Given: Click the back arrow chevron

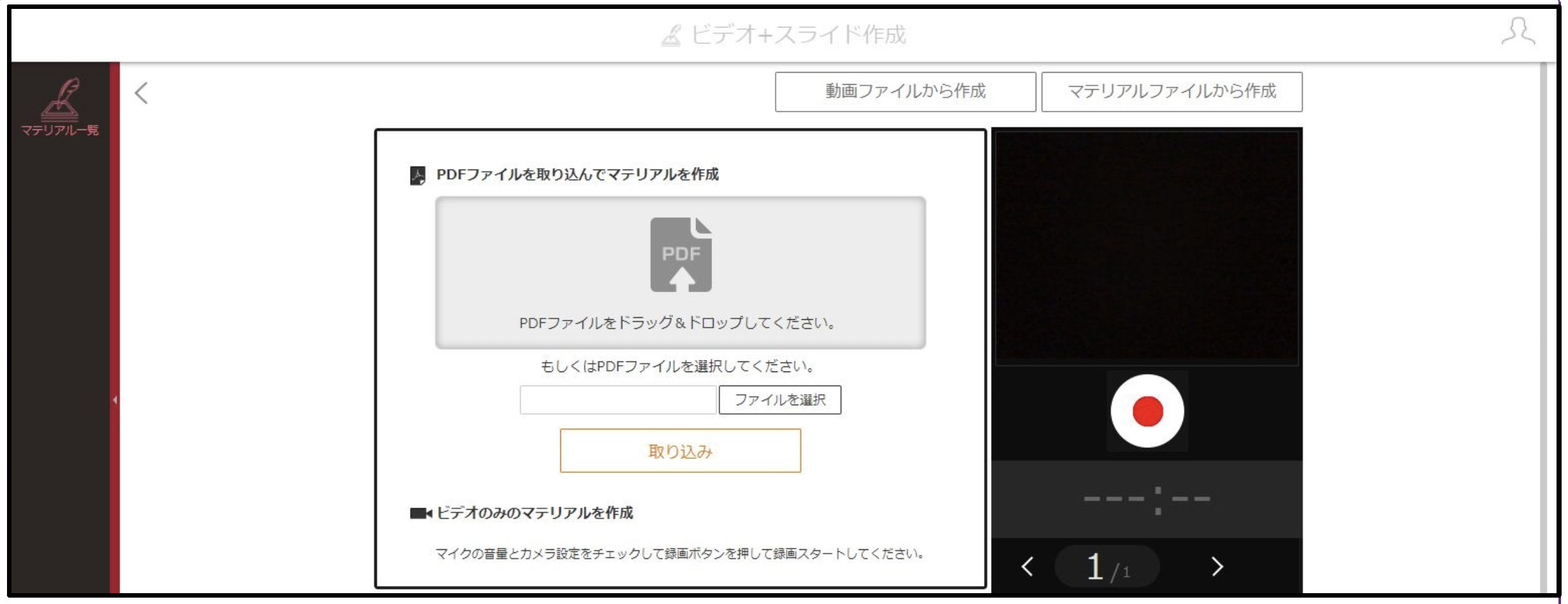Looking at the screenshot, I should (142, 93).
